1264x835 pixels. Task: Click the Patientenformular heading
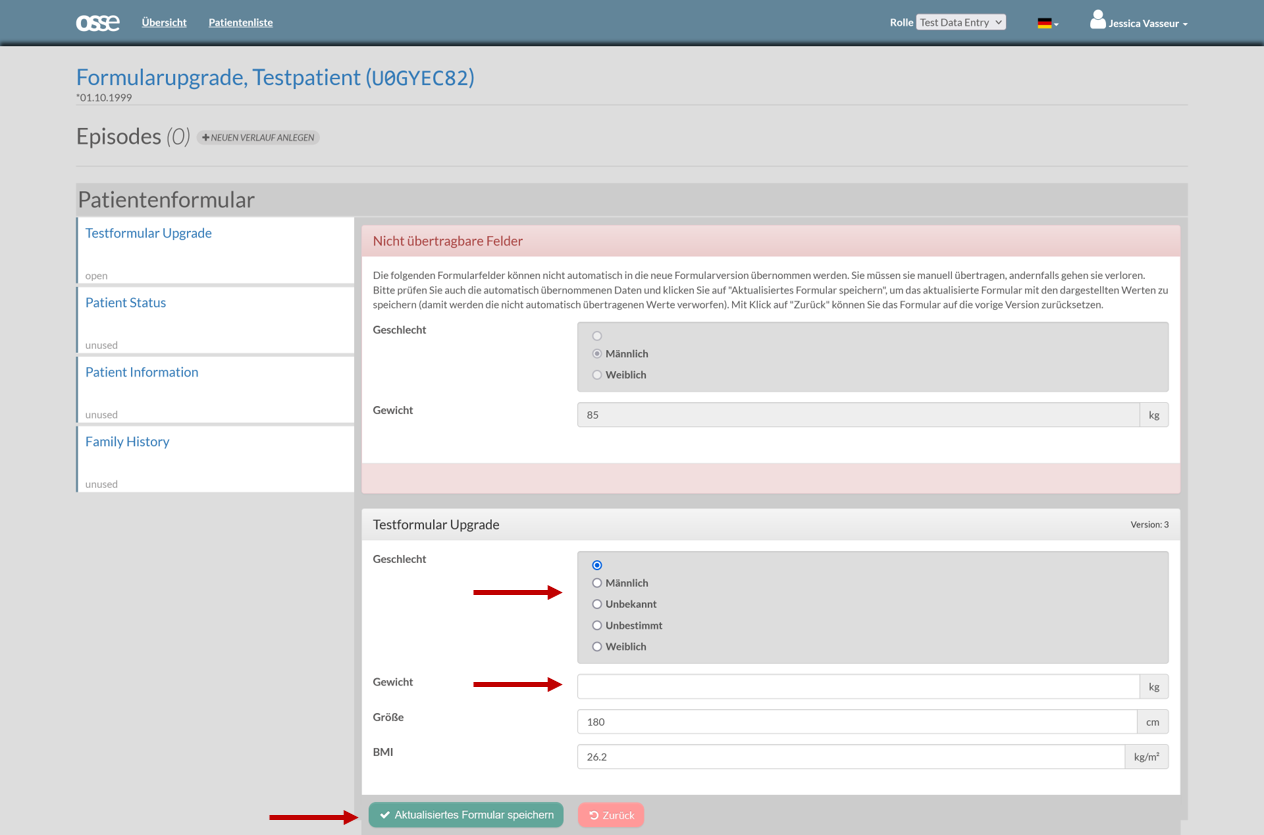pos(166,199)
